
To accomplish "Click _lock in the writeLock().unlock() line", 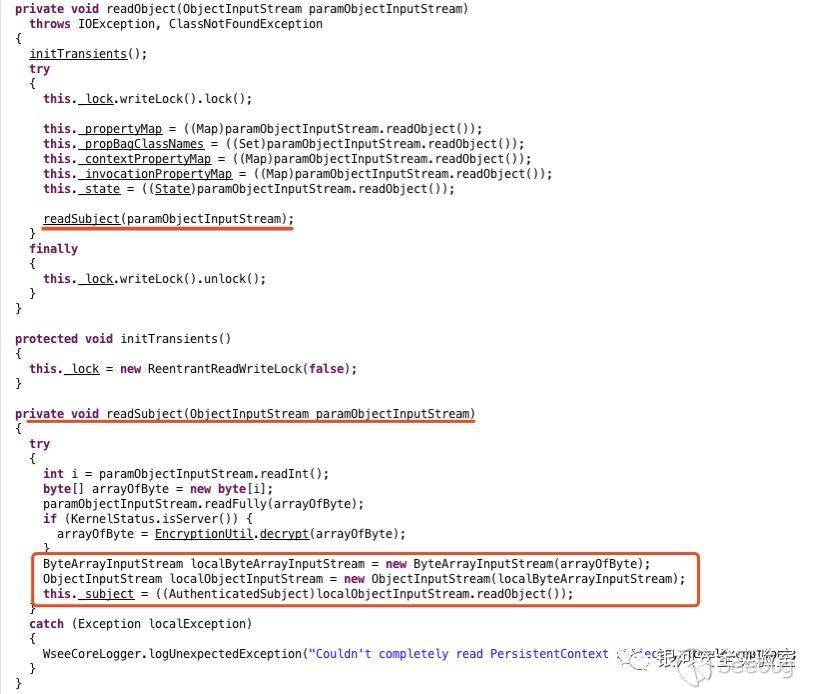I will pyautogui.click(x=96, y=279).
